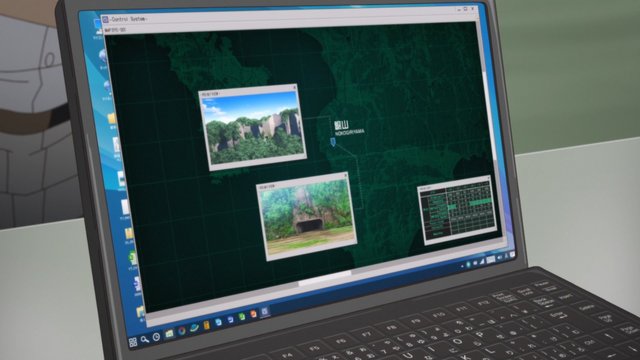Maximize the Control System window
This screenshot has width=640, height=360.
click(x=466, y=9)
